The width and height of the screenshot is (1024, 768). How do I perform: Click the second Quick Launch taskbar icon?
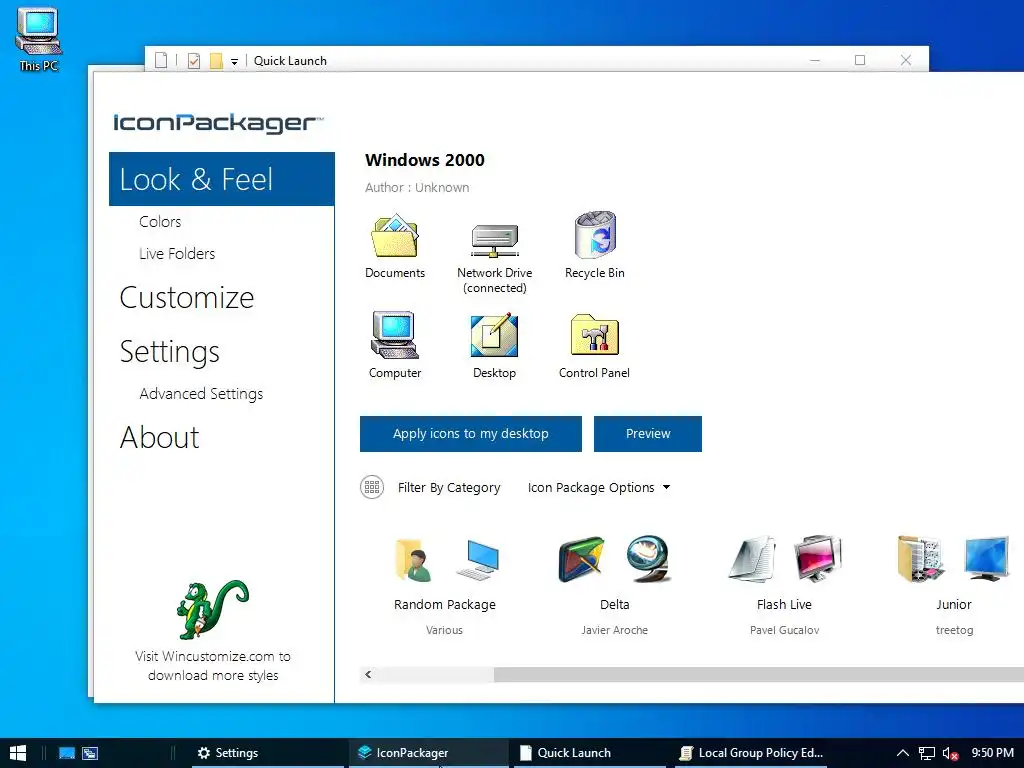click(x=90, y=753)
